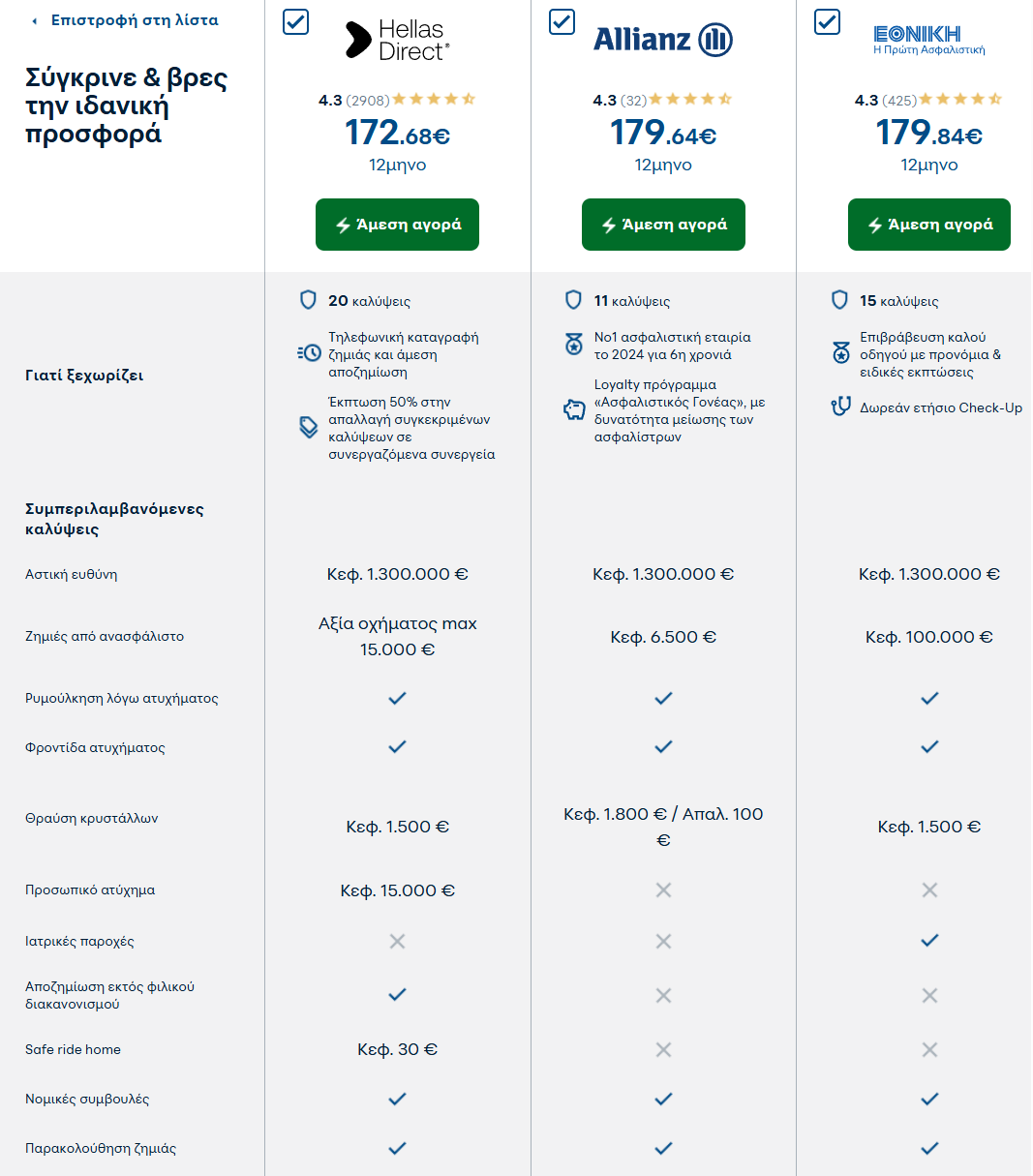Click the clock icon for Τηλεφωνική καταγραφή ζημιάς
This screenshot has height=1176, width=1033.
(x=309, y=353)
